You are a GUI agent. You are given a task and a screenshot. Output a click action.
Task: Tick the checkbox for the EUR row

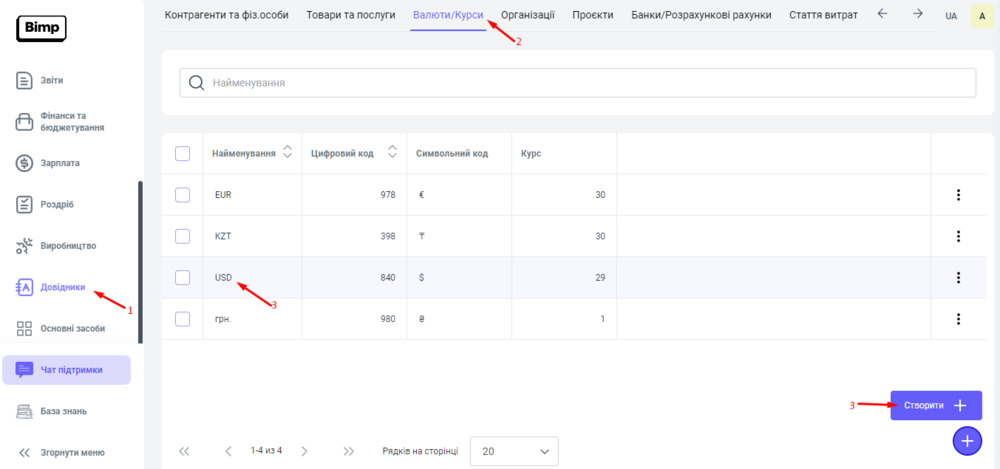(182, 195)
